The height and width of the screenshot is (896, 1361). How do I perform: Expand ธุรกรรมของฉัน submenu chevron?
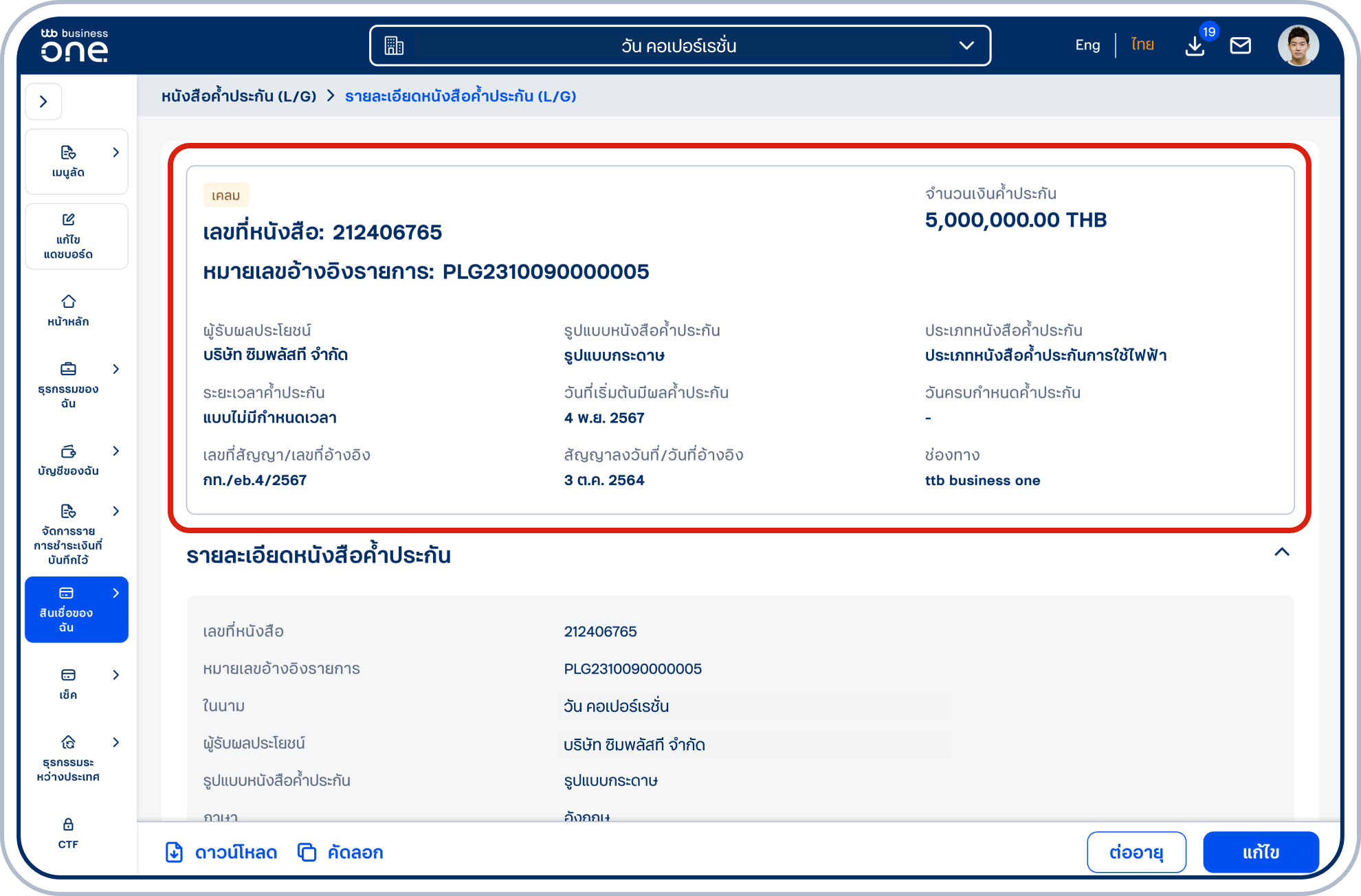(x=115, y=369)
